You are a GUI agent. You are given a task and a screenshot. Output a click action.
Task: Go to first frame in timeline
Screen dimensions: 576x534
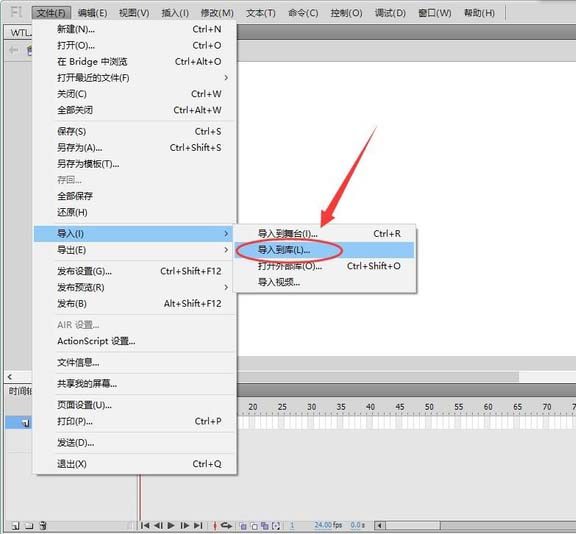tap(145, 526)
